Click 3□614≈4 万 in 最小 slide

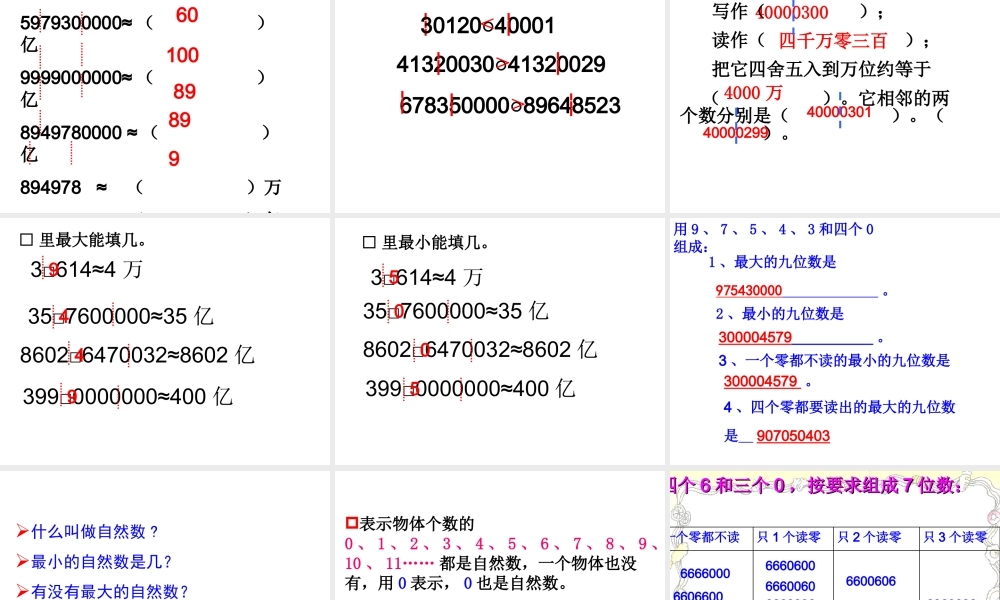[x=427, y=277]
